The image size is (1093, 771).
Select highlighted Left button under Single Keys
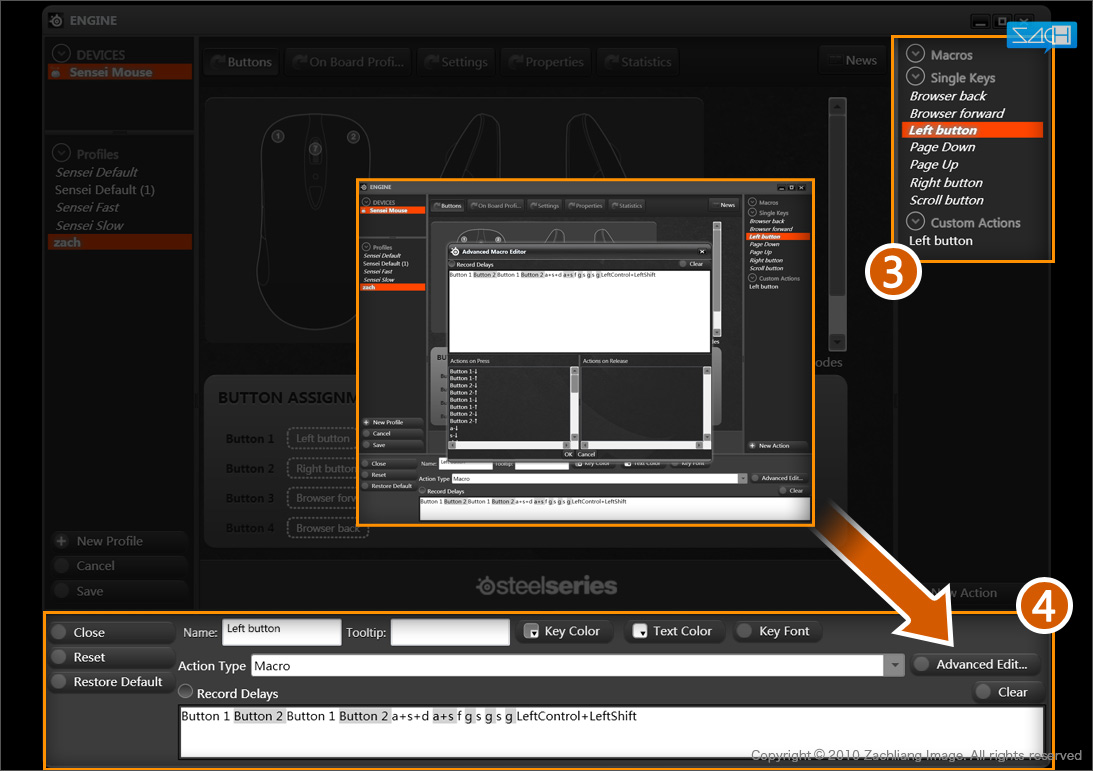pyautogui.click(x=972, y=130)
